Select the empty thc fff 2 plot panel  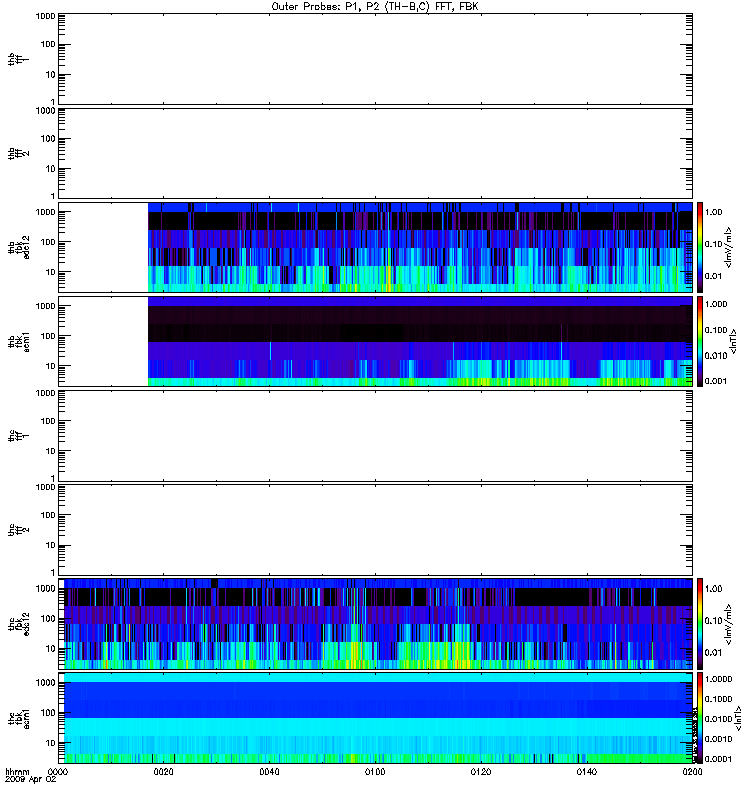pyautogui.click(x=375, y=530)
